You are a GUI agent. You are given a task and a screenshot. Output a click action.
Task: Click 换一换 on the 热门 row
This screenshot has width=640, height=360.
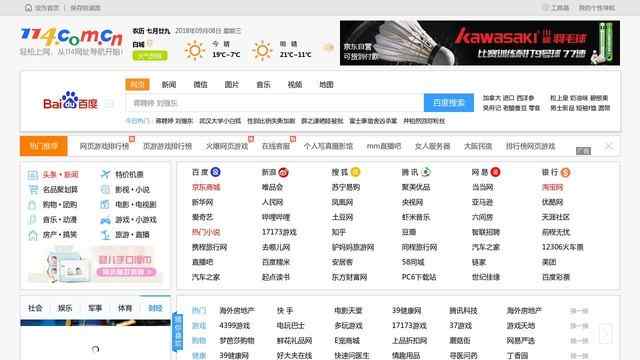pos(579,311)
